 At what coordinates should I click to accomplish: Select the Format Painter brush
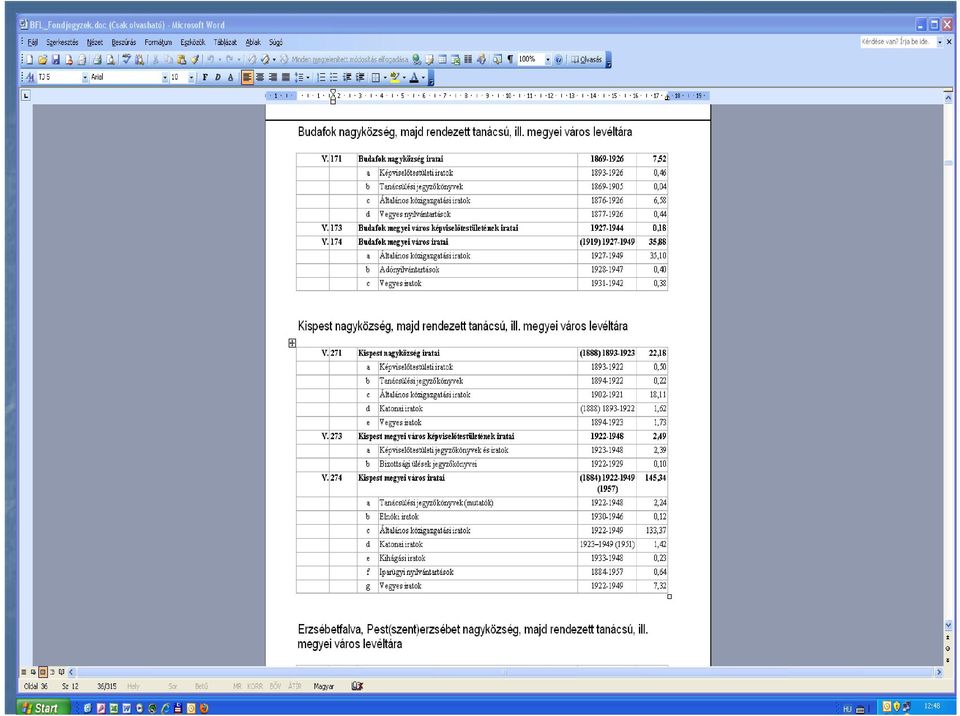pyautogui.click(x=195, y=59)
